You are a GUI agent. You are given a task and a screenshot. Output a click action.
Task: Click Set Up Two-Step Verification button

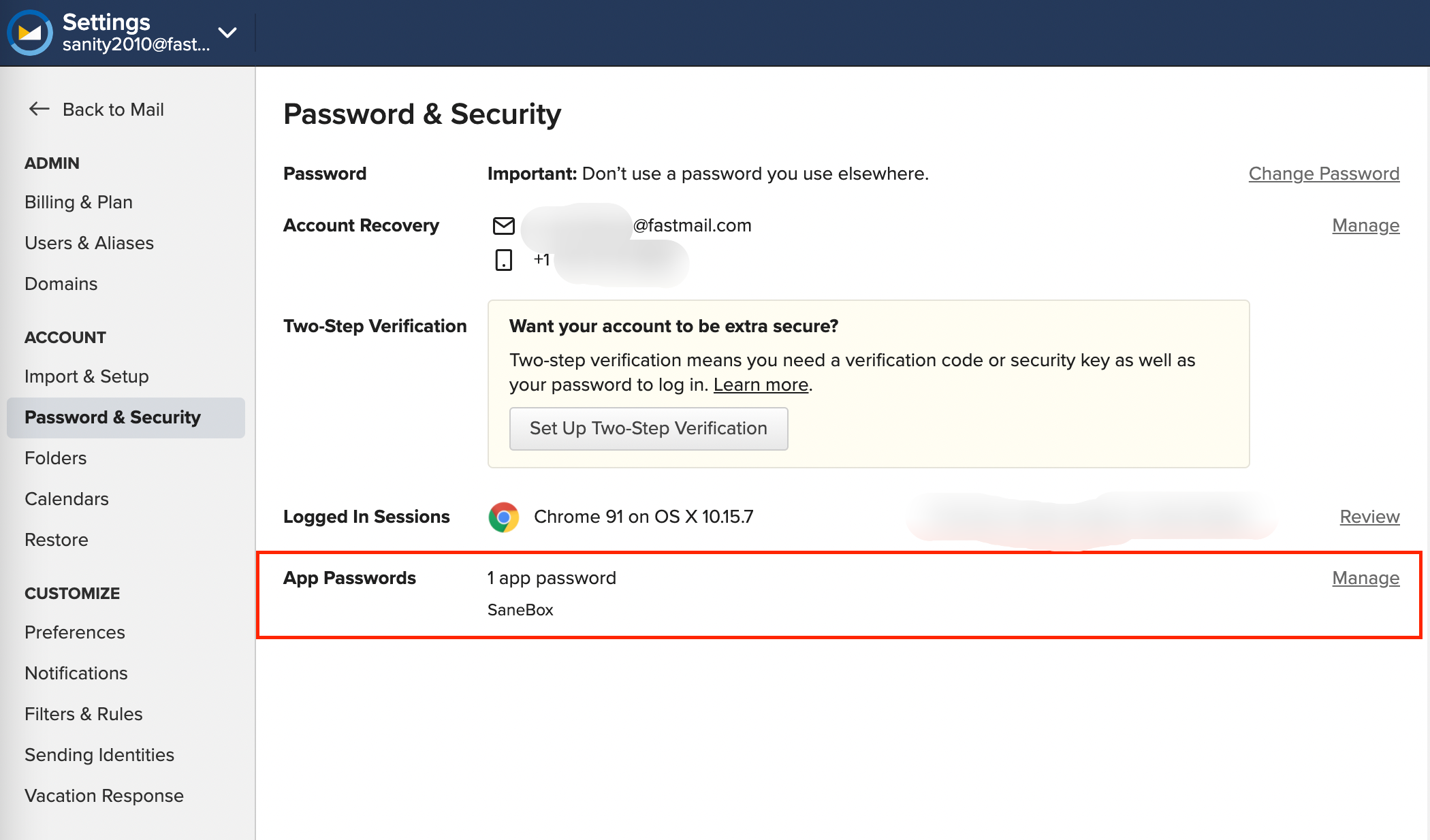click(648, 428)
